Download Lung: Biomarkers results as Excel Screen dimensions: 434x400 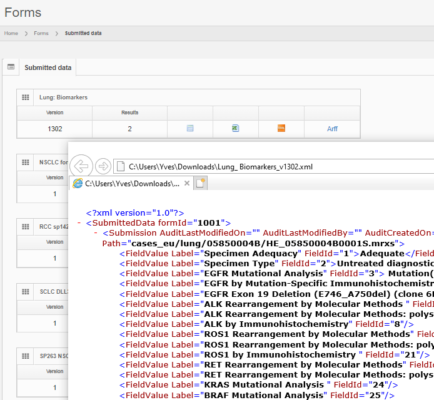tap(235, 128)
